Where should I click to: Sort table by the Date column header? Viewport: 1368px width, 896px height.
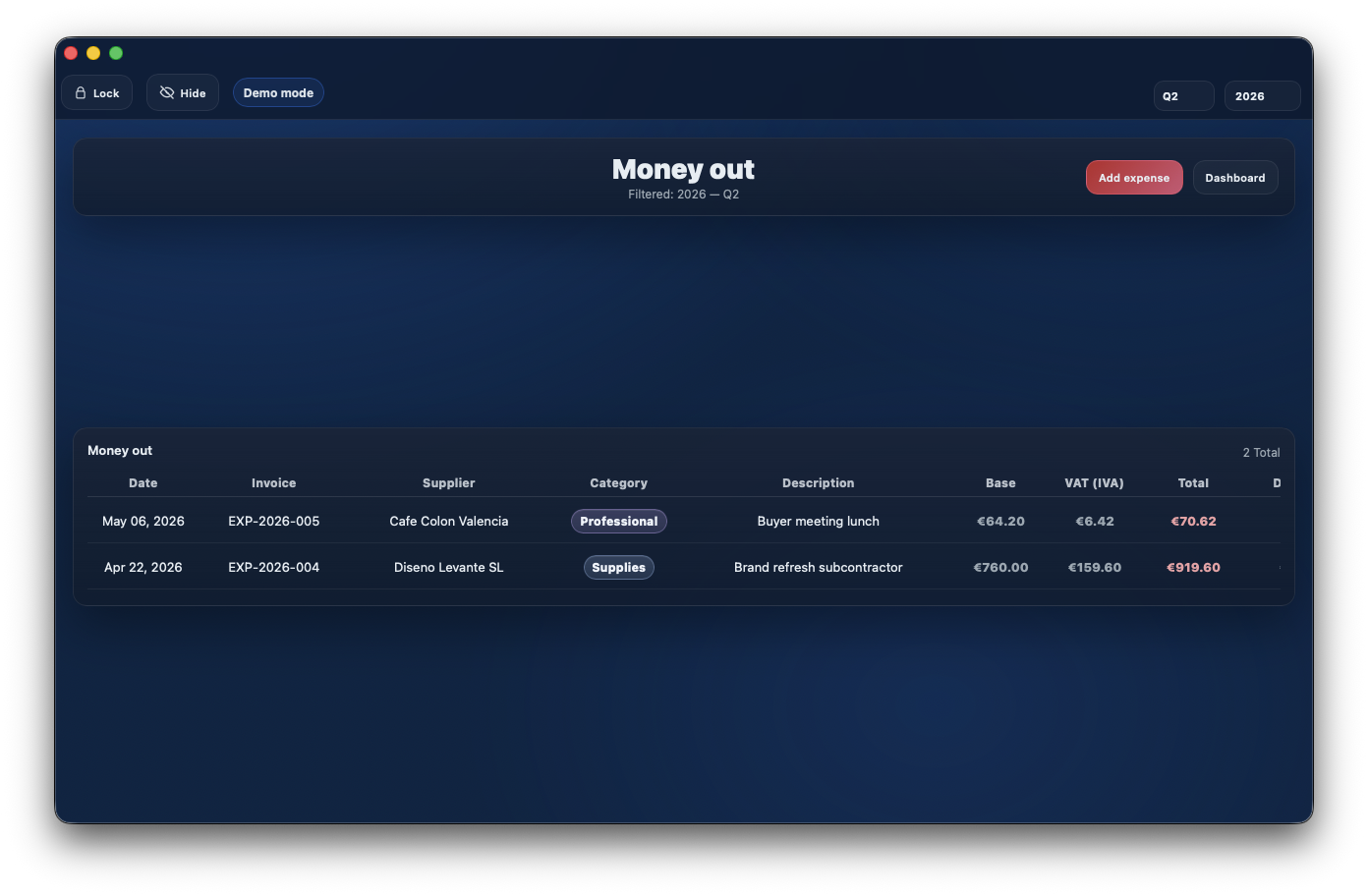[143, 483]
